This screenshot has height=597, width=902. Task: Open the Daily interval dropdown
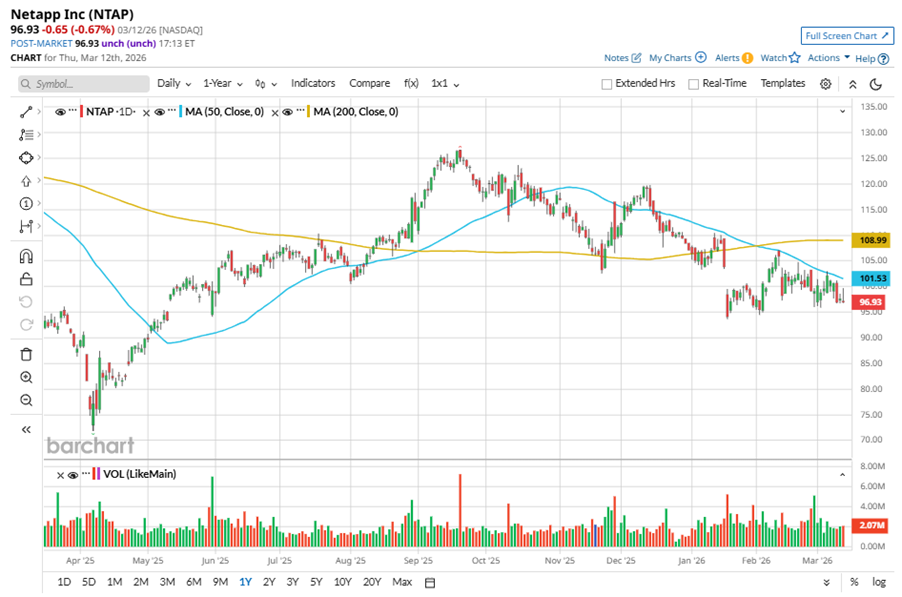coord(174,84)
